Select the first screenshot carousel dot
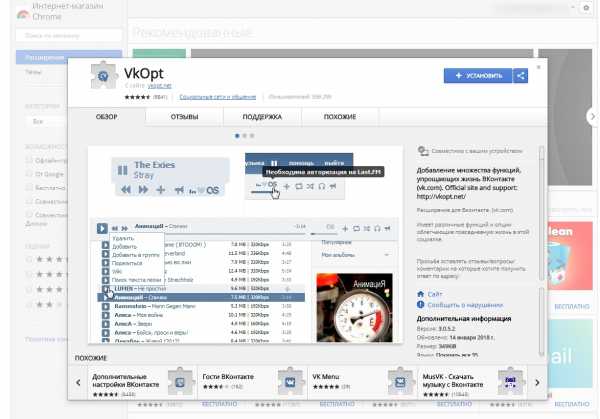The width and height of the screenshot is (600, 419). pyautogui.click(x=237, y=135)
